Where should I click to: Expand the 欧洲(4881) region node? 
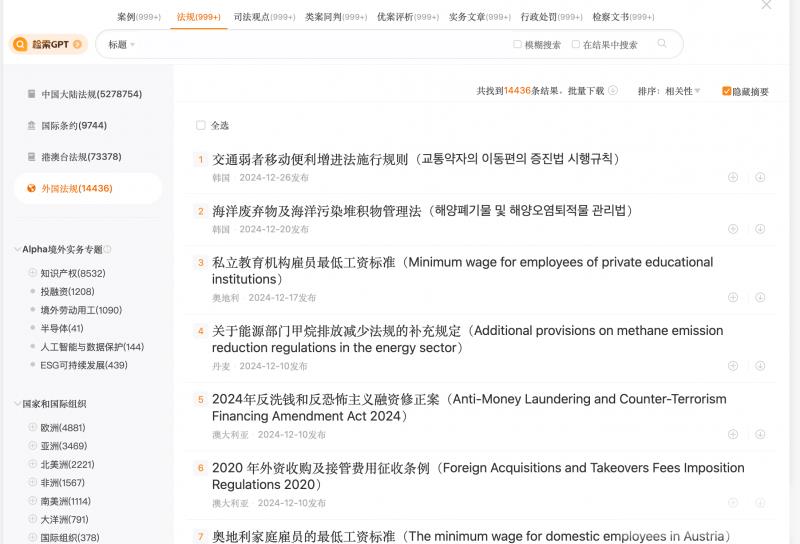(33, 427)
